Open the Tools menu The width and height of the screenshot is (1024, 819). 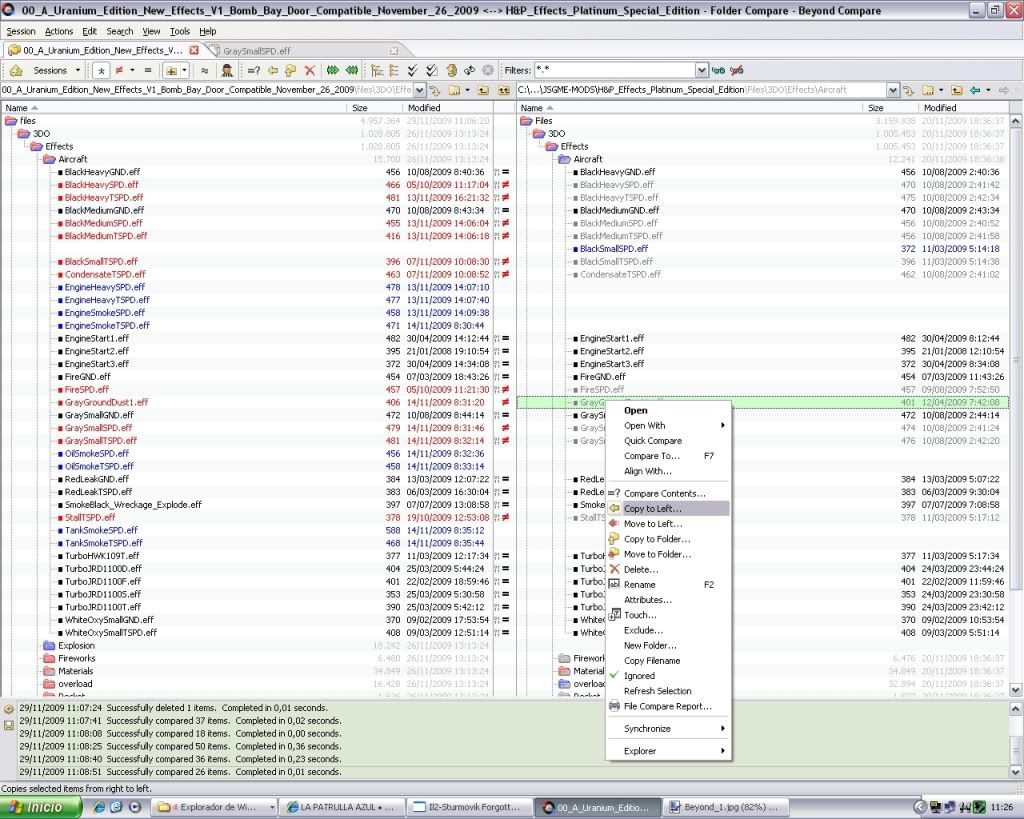180,31
